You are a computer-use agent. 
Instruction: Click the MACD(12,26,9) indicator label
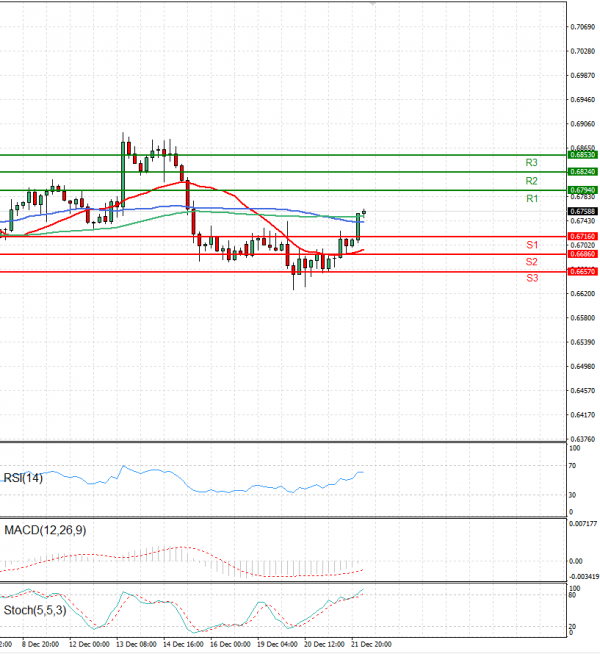pos(45,530)
